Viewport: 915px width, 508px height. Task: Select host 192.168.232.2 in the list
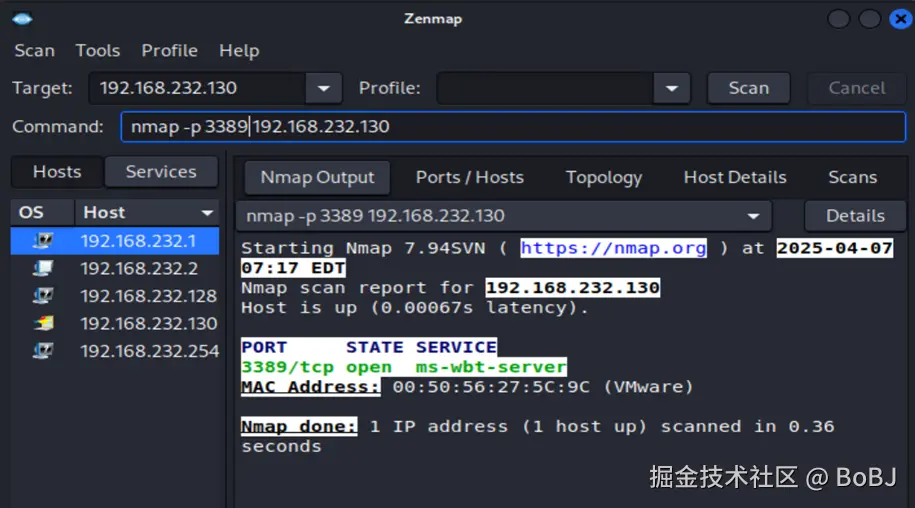coord(115,268)
